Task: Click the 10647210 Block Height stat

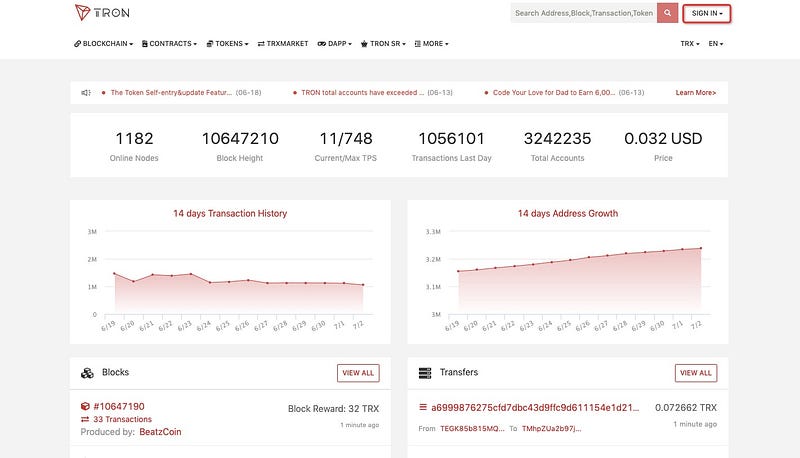Action: [x=240, y=146]
